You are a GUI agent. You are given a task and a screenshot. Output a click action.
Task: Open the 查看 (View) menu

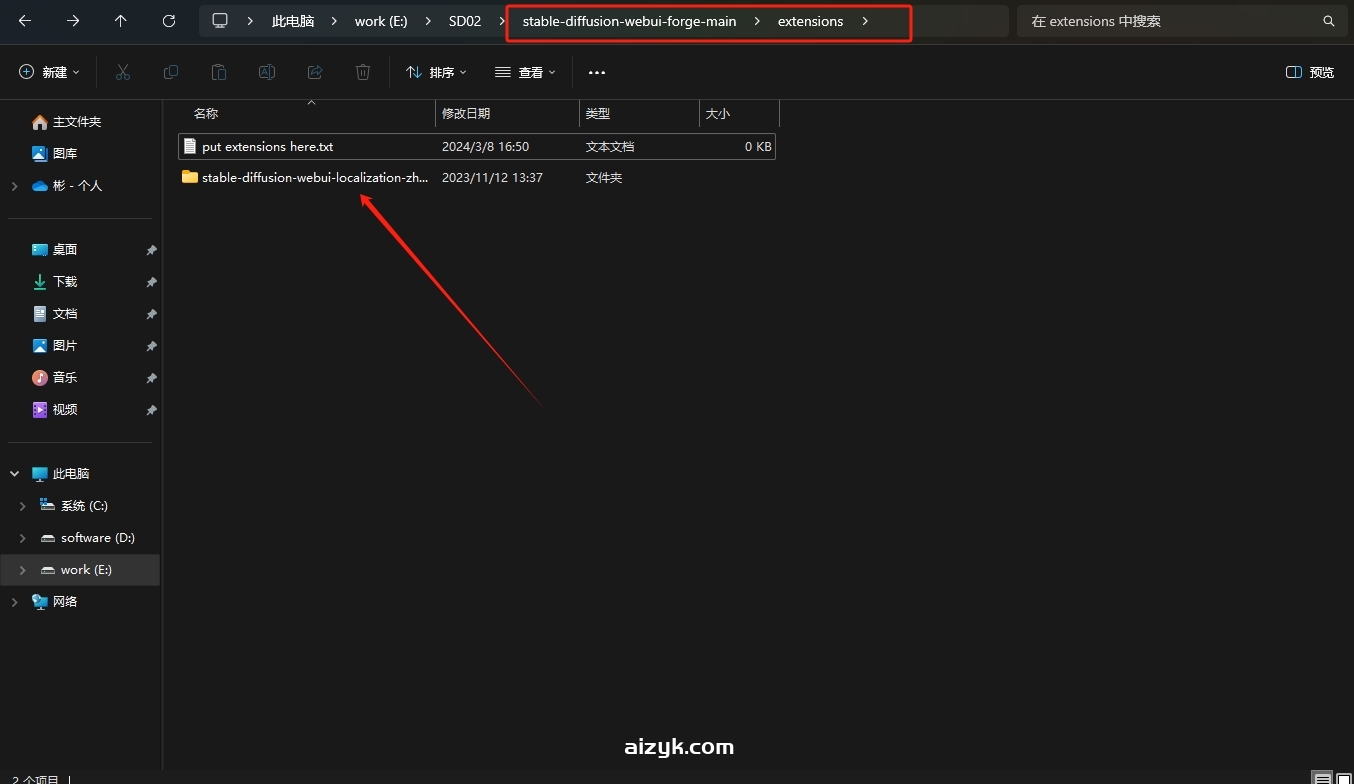(x=526, y=72)
